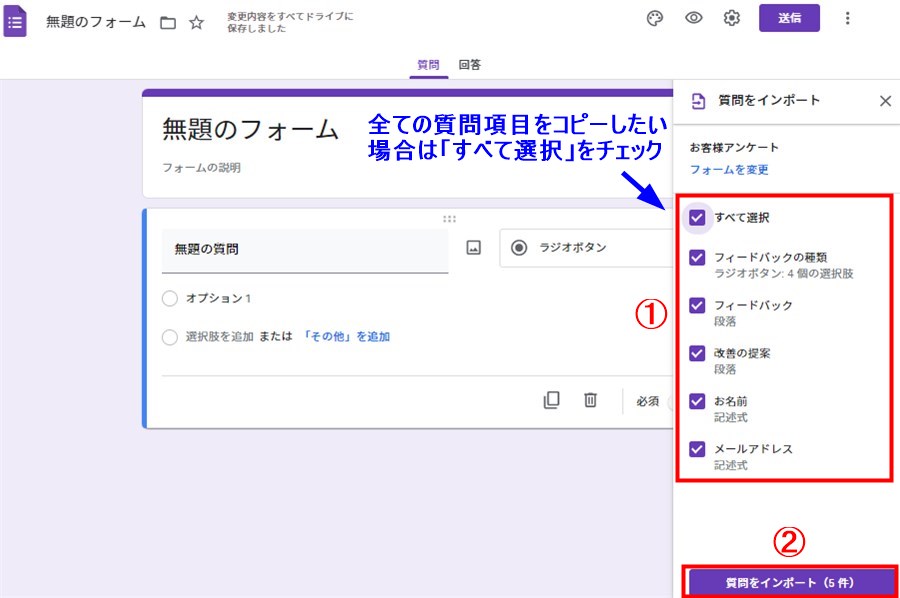900x598 pixels.
Task: Star the untitled form
Action: click(197, 22)
